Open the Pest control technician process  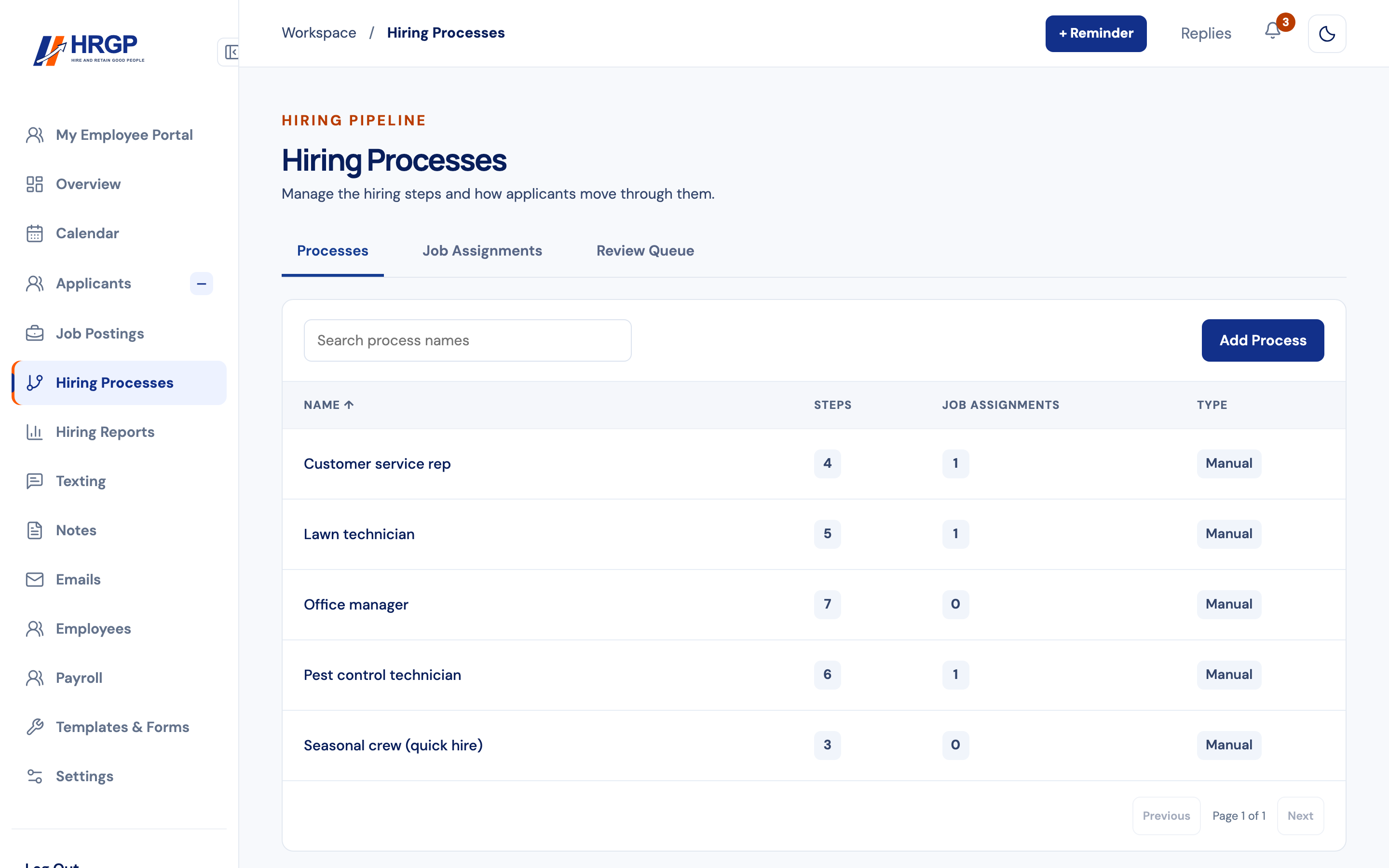382,675
